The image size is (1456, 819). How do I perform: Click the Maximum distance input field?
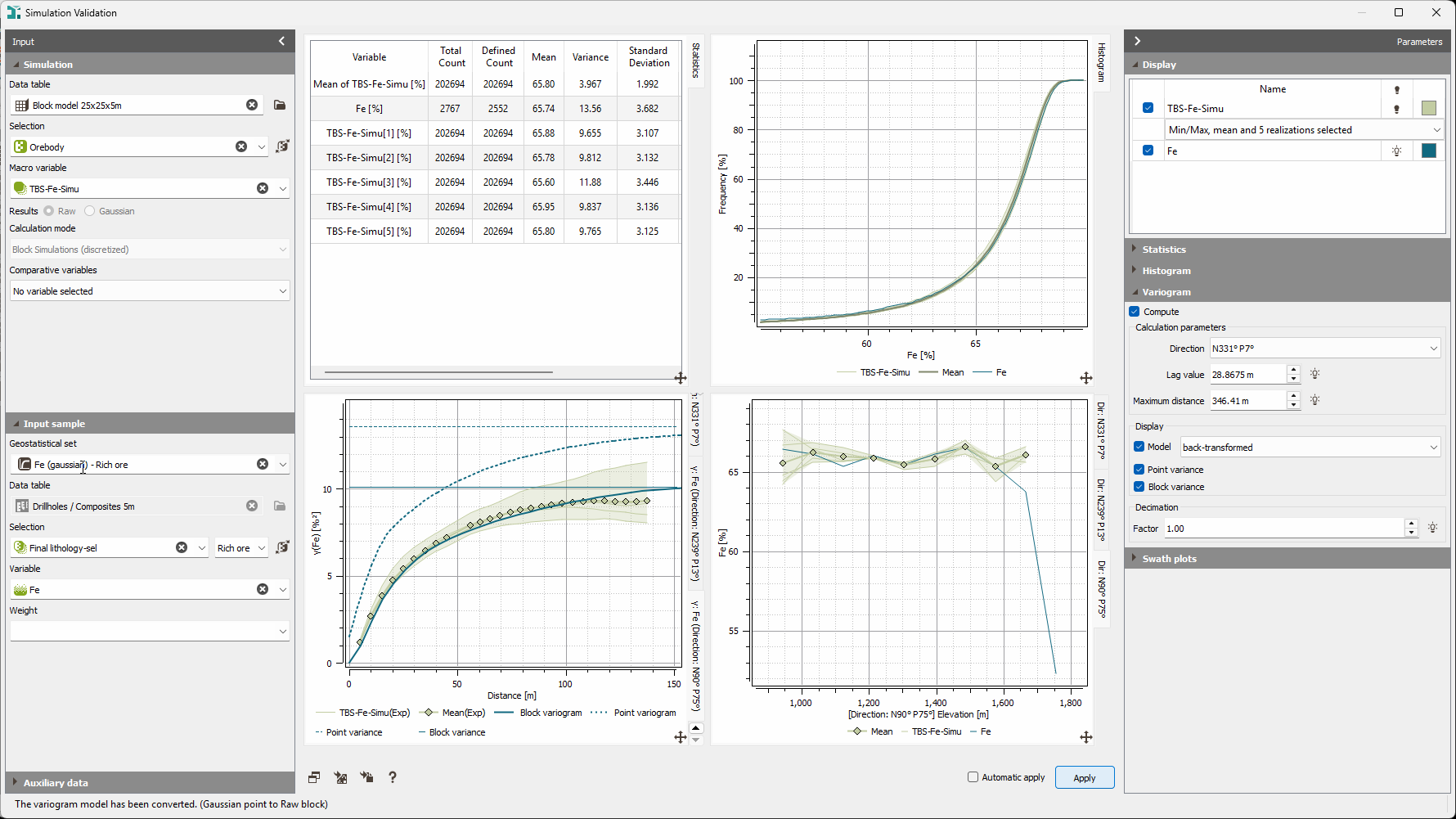click(x=1247, y=401)
